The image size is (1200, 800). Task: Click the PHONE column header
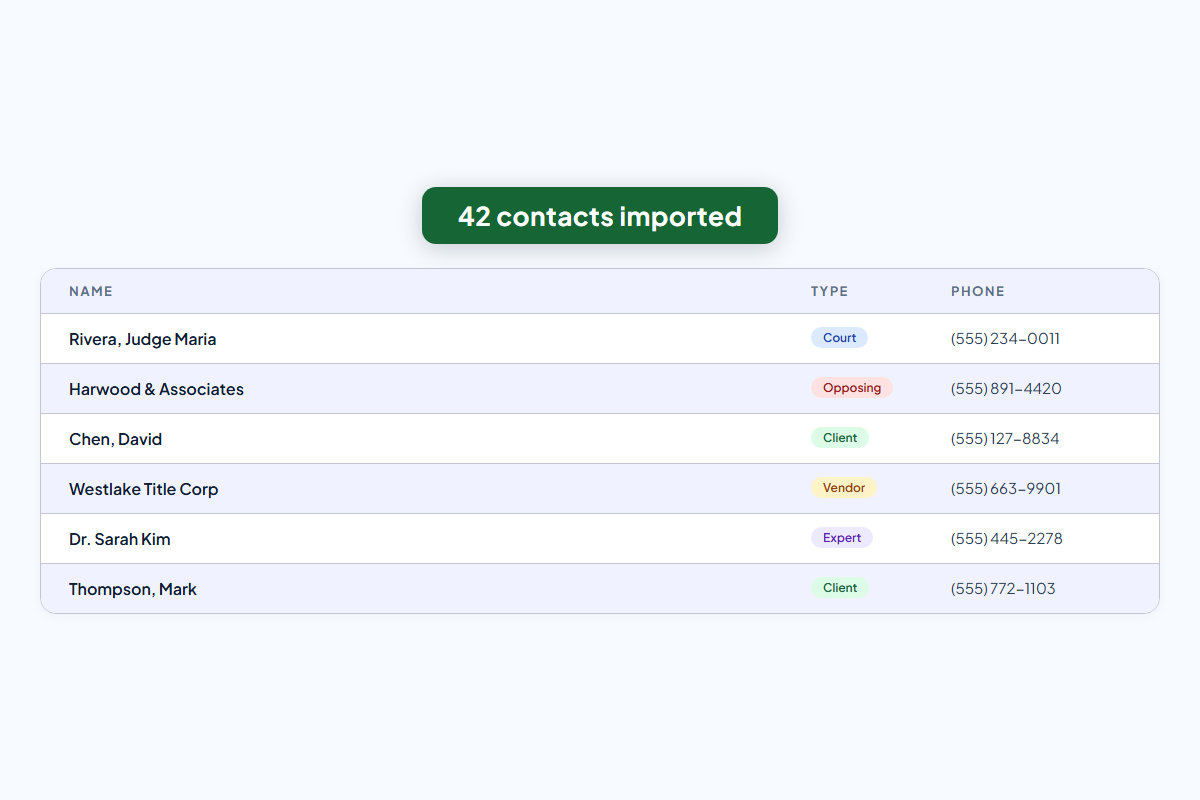click(977, 291)
